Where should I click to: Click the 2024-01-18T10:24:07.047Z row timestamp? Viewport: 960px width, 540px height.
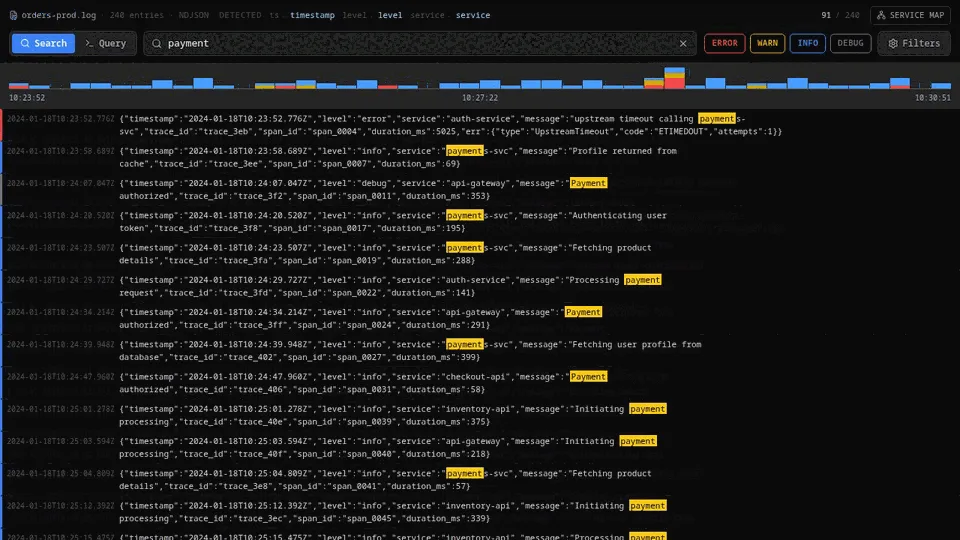click(x=61, y=183)
